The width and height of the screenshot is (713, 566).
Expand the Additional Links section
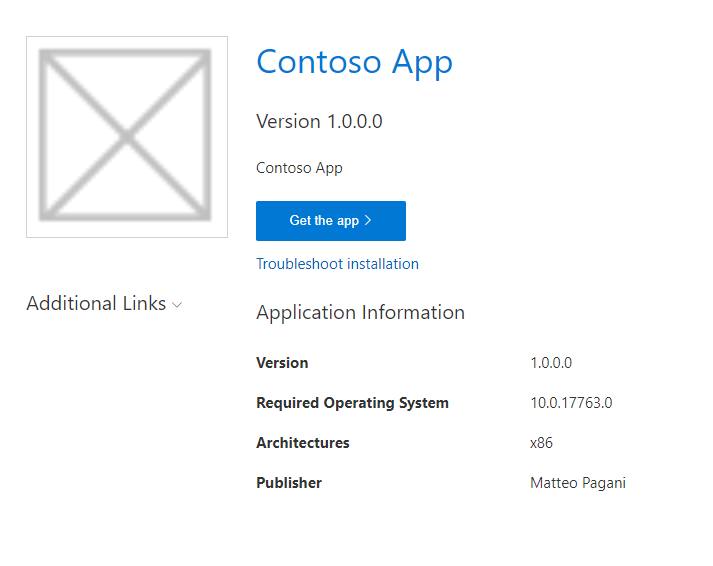[96, 304]
